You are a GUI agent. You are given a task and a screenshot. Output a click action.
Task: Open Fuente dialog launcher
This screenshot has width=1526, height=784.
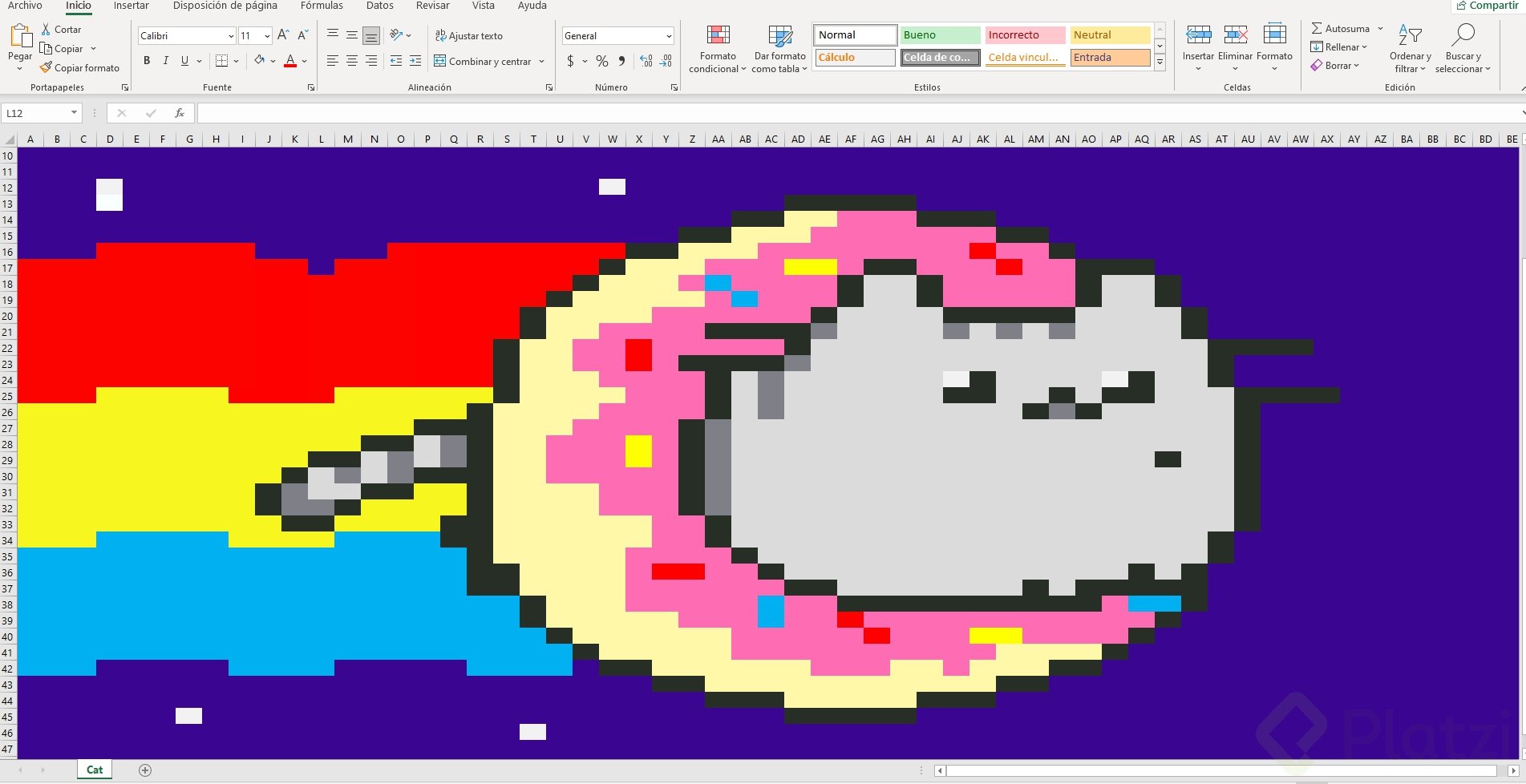(x=311, y=87)
